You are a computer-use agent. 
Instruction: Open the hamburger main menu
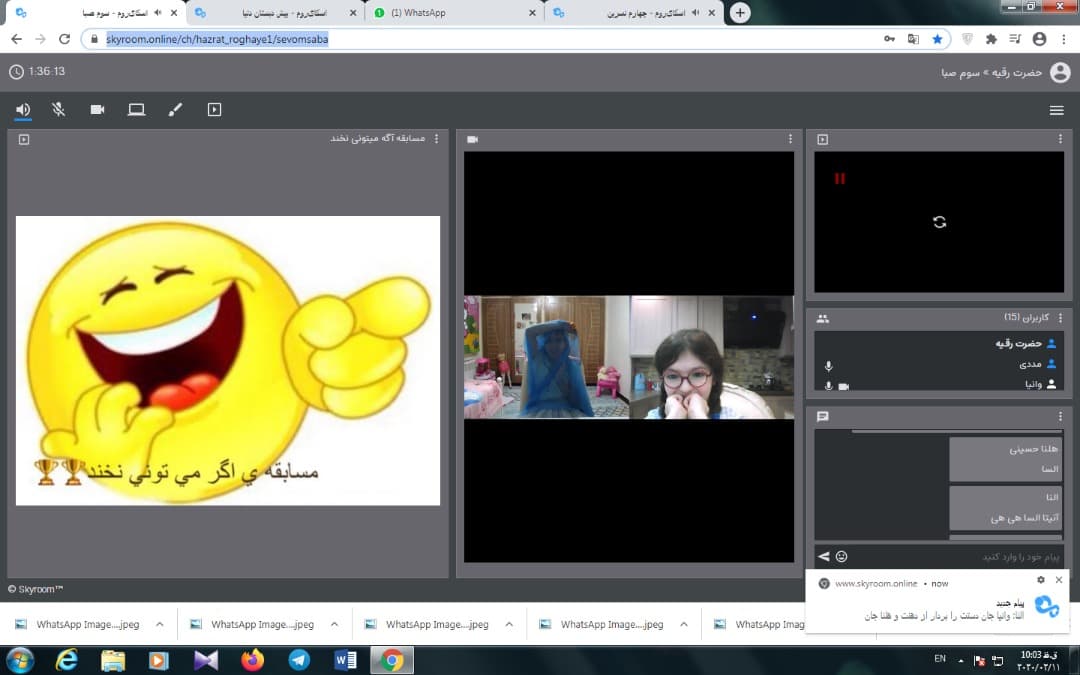(x=1056, y=110)
